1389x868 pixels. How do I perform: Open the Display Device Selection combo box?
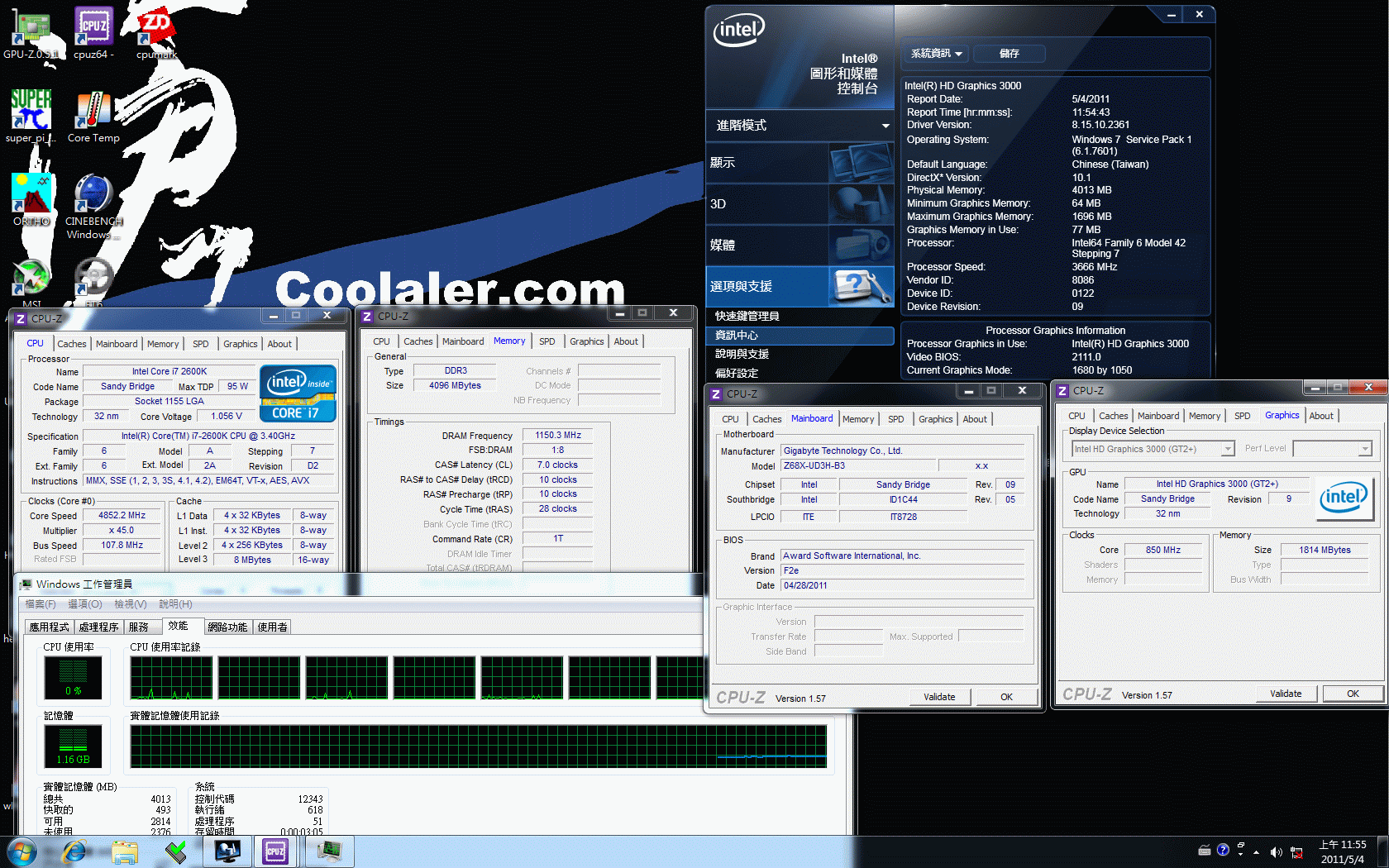tap(1153, 449)
